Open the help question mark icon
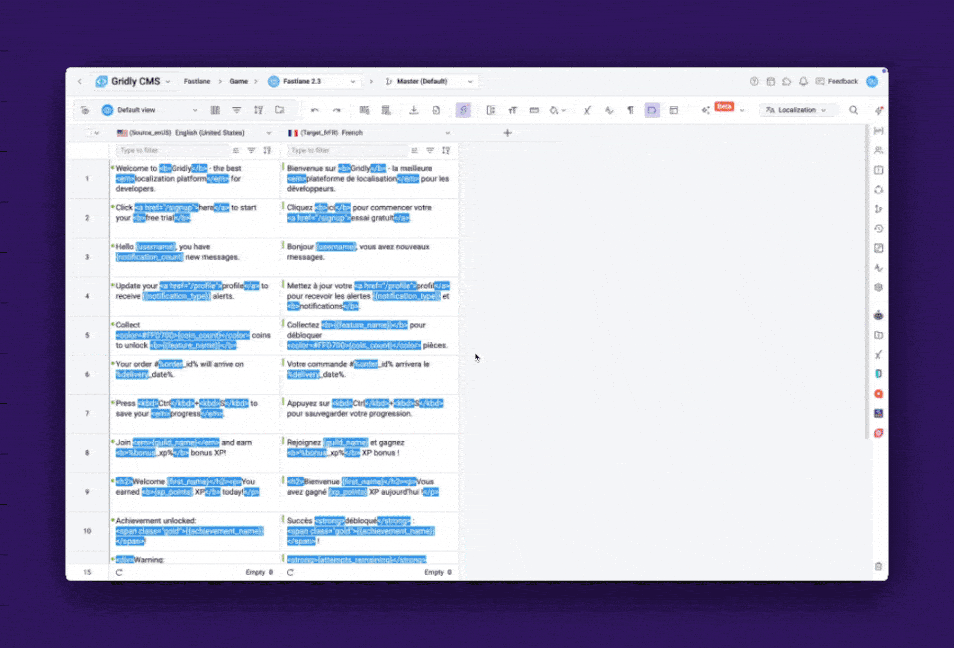954x648 pixels. coord(754,81)
